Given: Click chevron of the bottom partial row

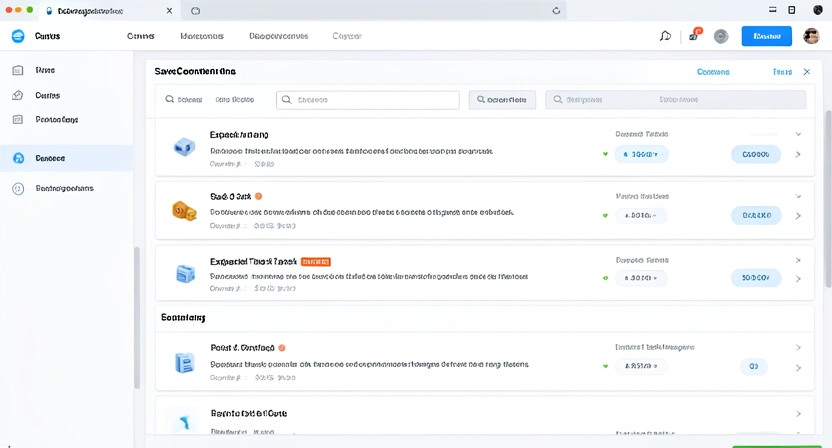Looking at the screenshot, I should click(798, 413).
